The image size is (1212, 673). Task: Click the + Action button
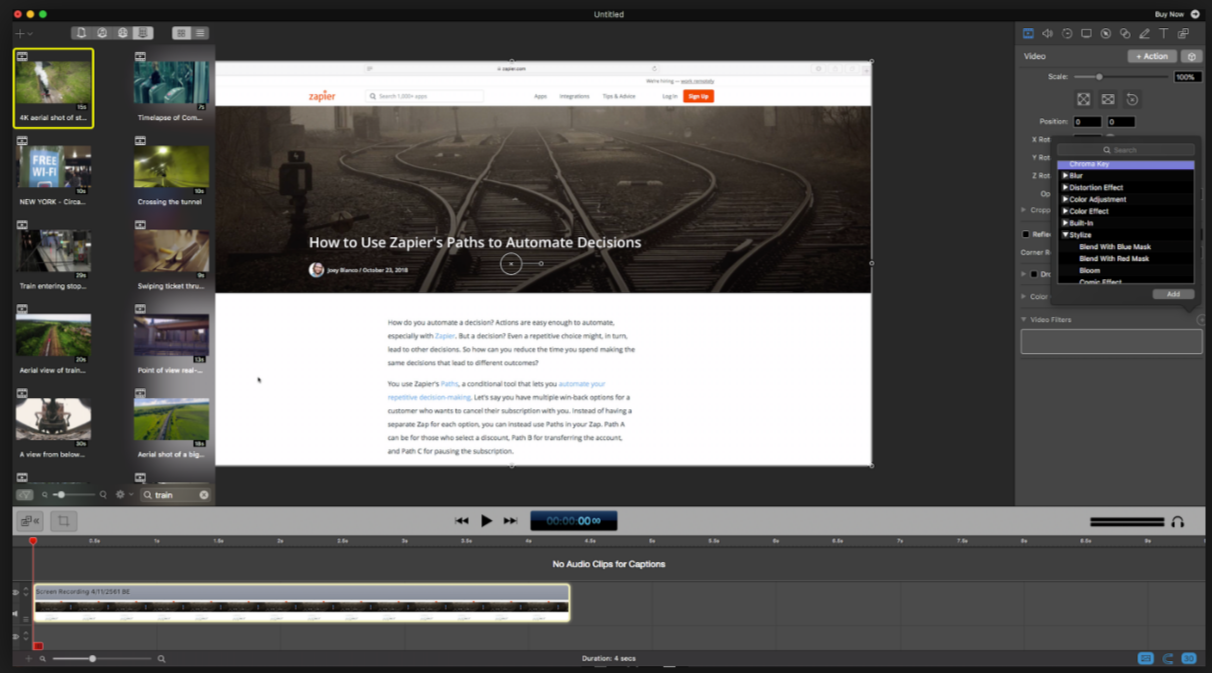(x=1151, y=56)
